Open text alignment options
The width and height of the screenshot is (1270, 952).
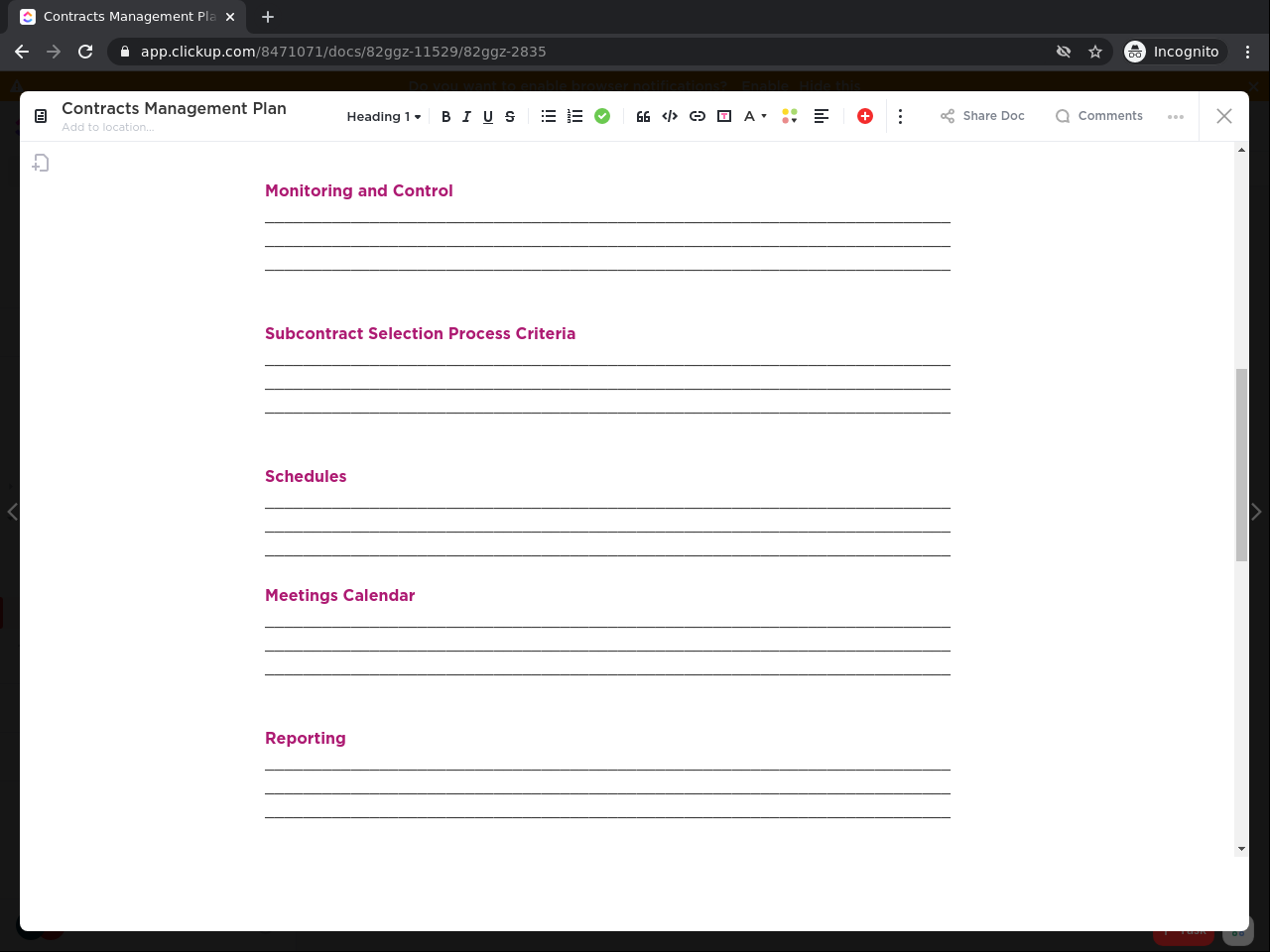coord(822,116)
